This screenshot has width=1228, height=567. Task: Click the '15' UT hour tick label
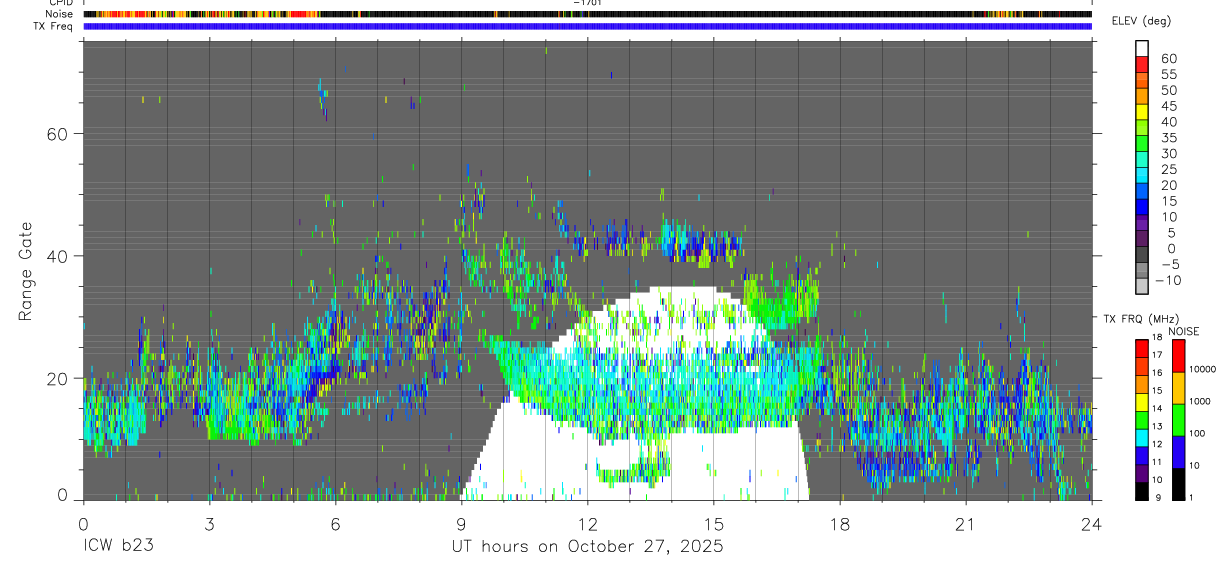[713, 525]
